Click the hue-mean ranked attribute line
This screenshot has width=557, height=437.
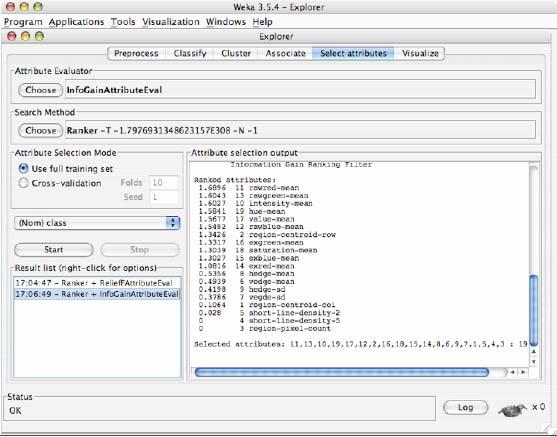[242, 211]
